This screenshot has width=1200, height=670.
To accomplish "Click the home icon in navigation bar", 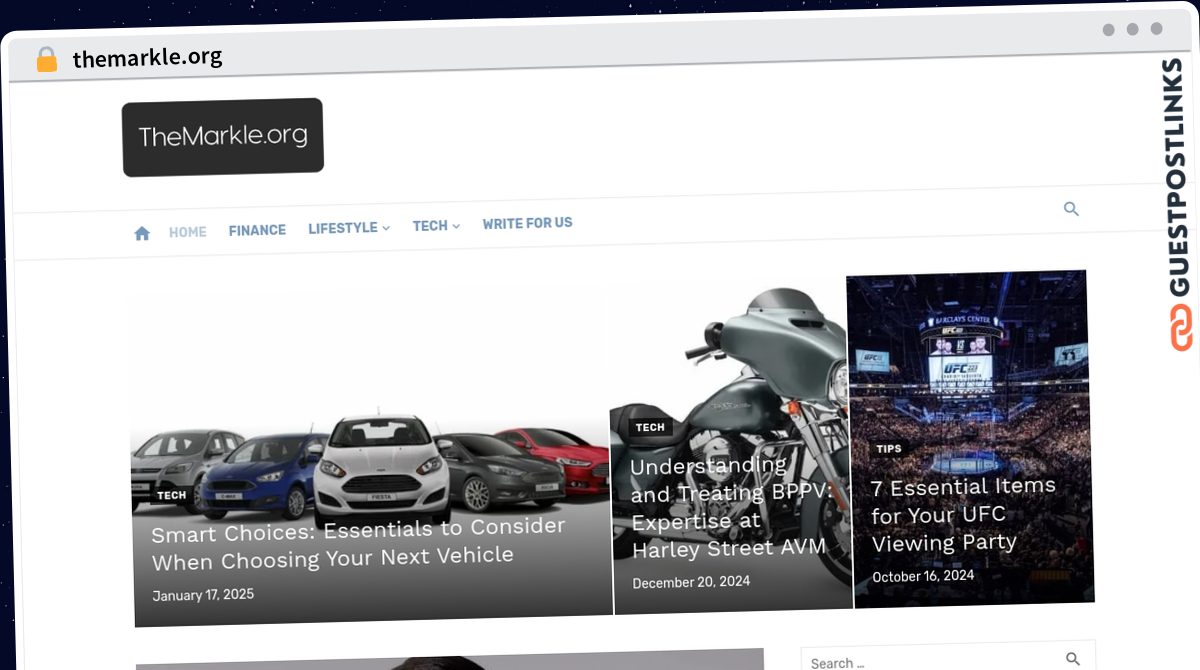I will pyautogui.click(x=142, y=233).
